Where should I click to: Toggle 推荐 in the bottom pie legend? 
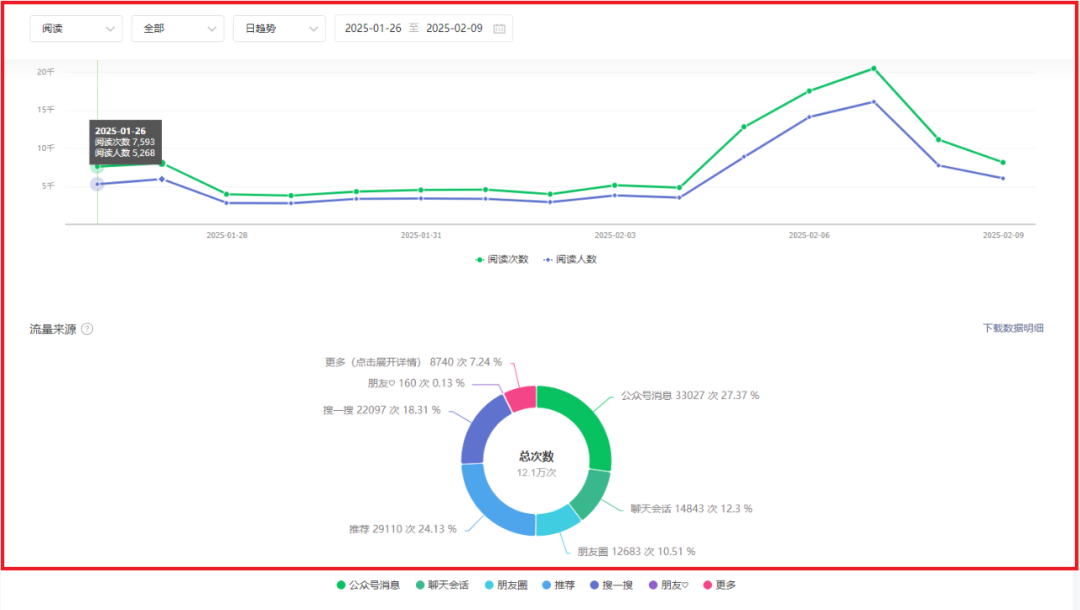tap(559, 585)
